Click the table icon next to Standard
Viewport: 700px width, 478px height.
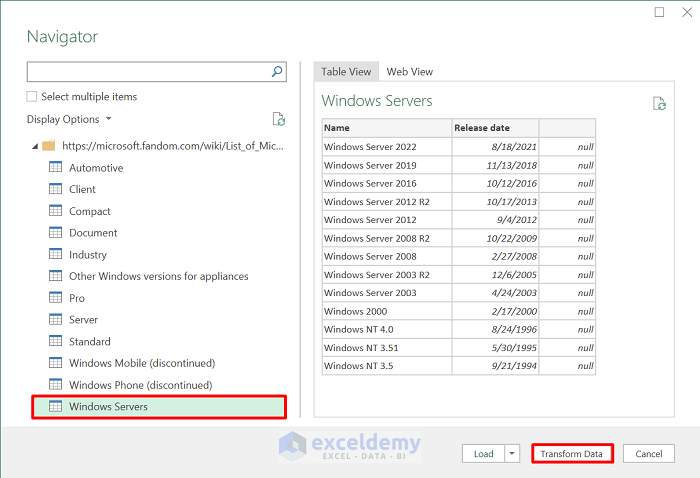coord(55,341)
